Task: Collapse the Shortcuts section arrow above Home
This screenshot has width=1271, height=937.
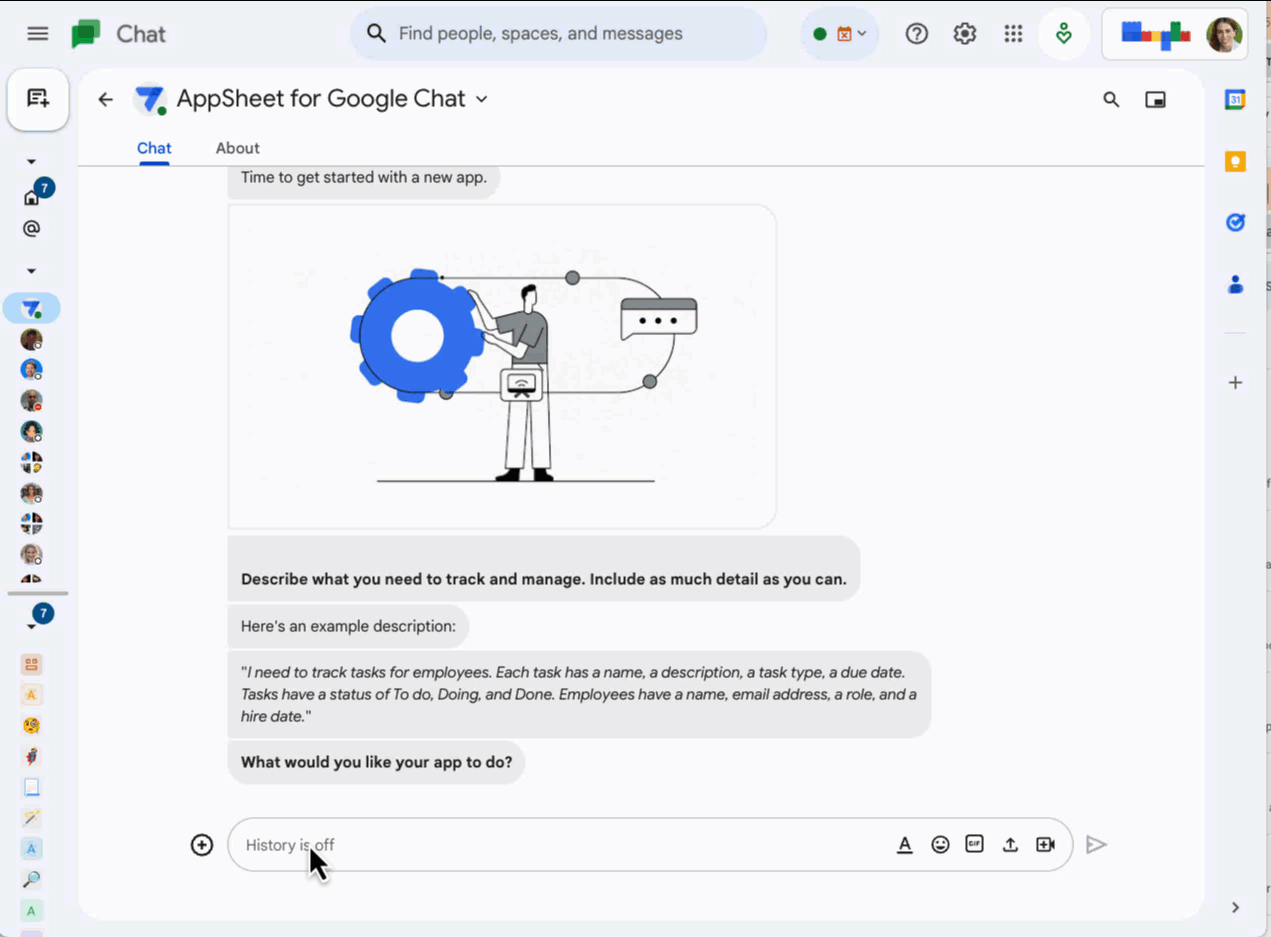Action: tap(31, 161)
